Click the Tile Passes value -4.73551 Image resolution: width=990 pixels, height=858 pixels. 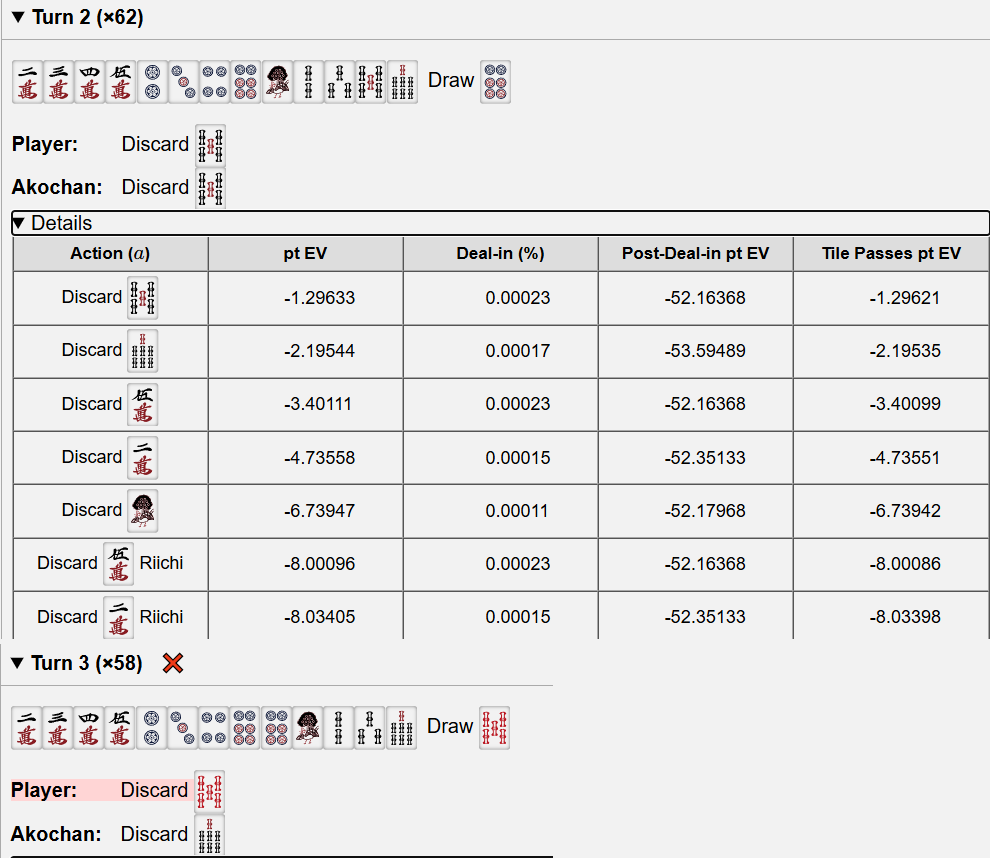[905, 458]
